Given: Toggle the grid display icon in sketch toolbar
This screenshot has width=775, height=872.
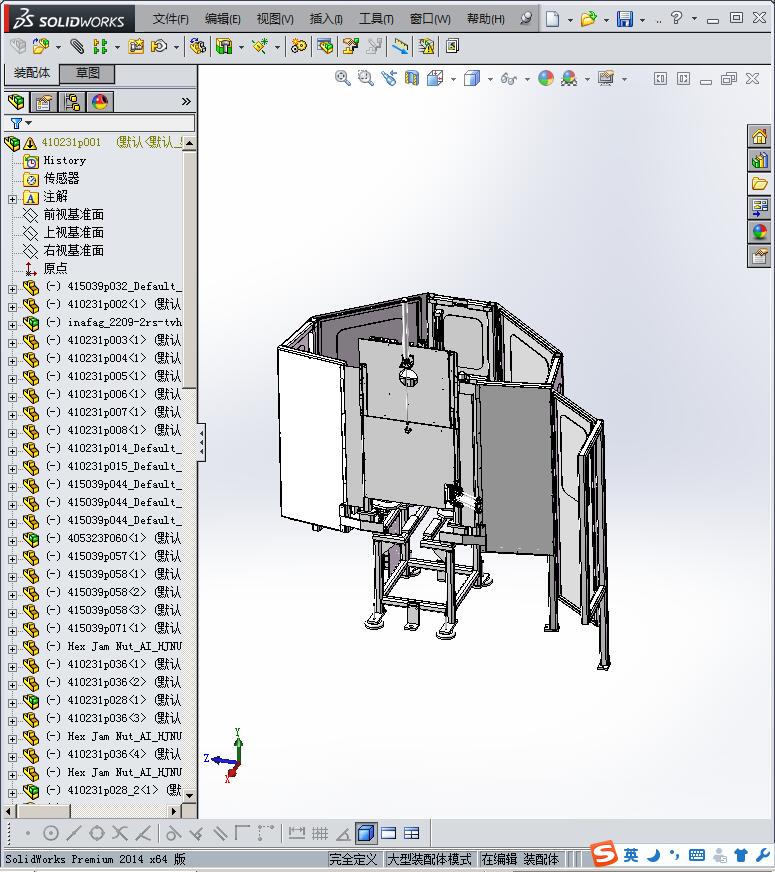Looking at the screenshot, I should click(320, 833).
